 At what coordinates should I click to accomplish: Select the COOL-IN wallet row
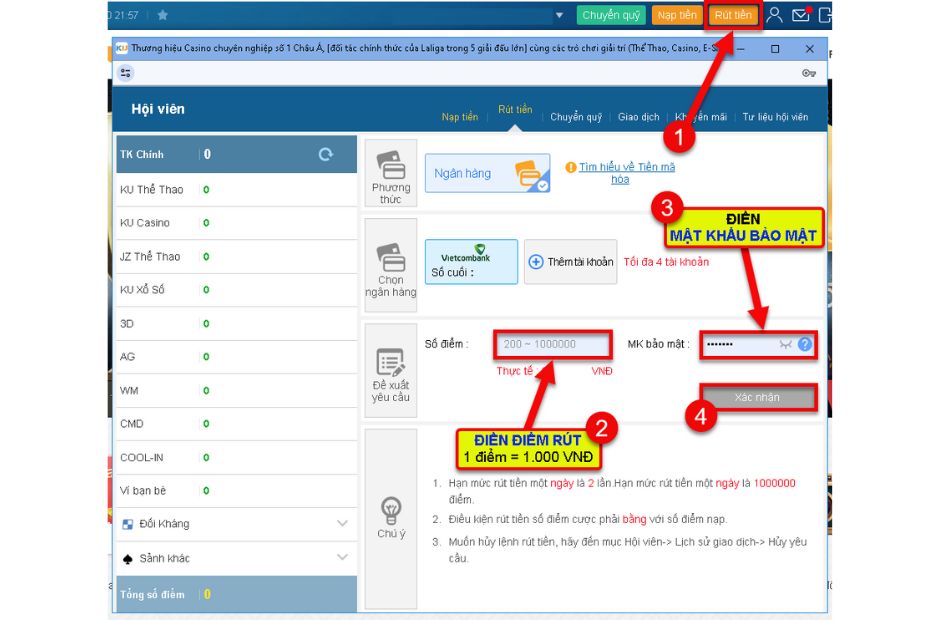pyautogui.click(x=236, y=458)
